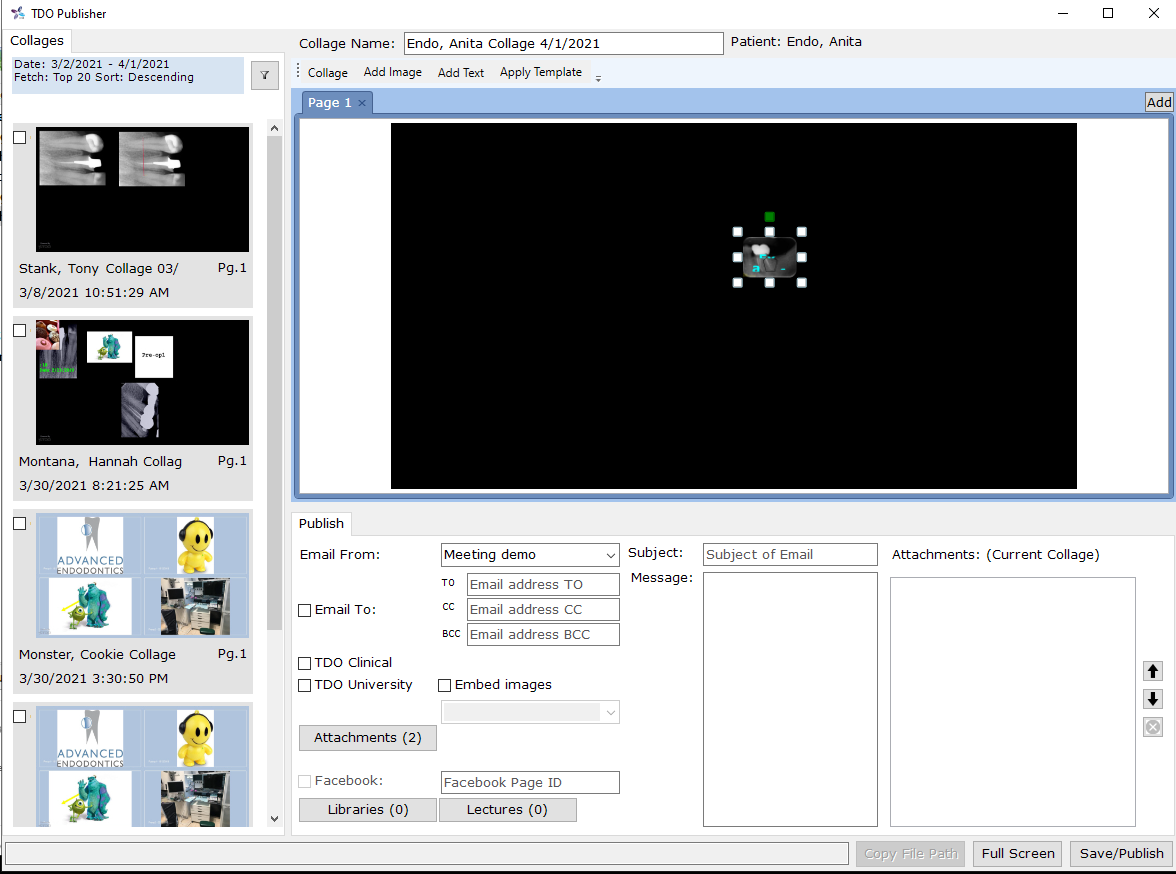
Task: Expand the Email From dropdown
Action: [x=610, y=555]
